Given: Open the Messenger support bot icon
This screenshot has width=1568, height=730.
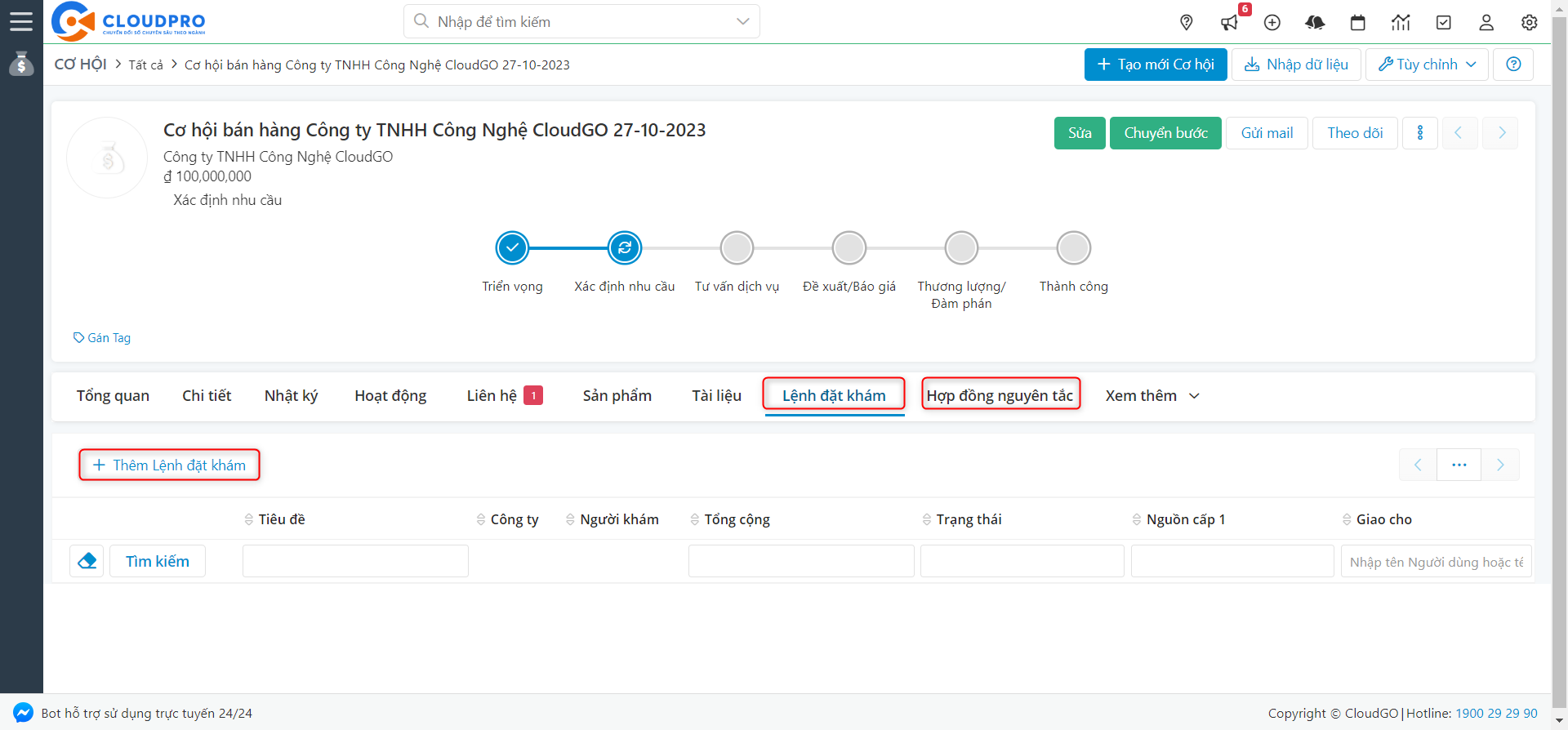Looking at the screenshot, I should pyautogui.click(x=23, y=713).
